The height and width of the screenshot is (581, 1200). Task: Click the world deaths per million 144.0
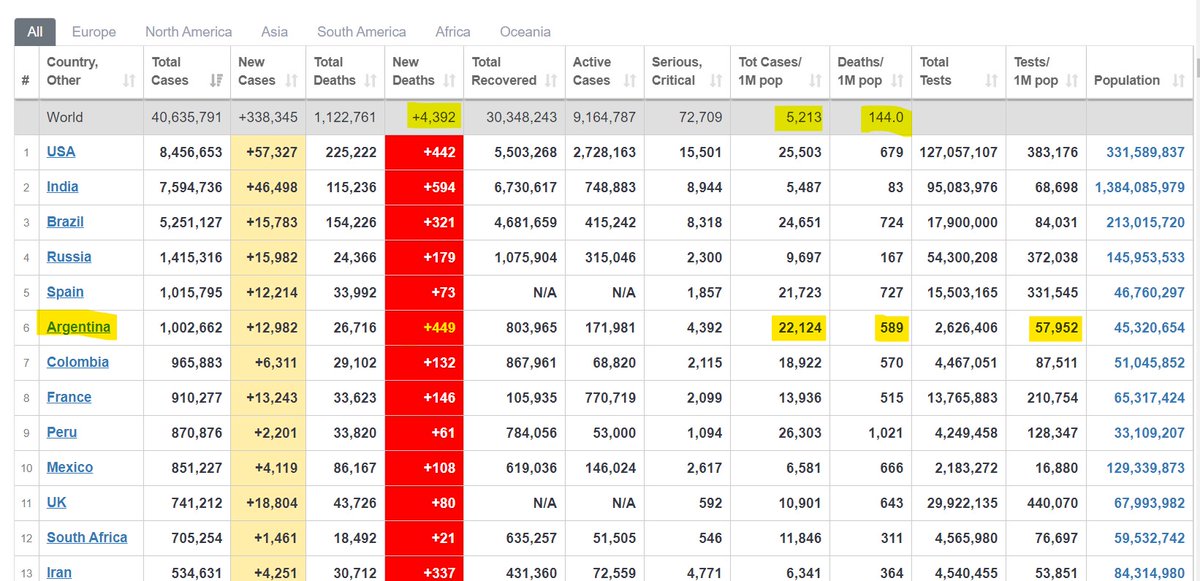(884, 117)
